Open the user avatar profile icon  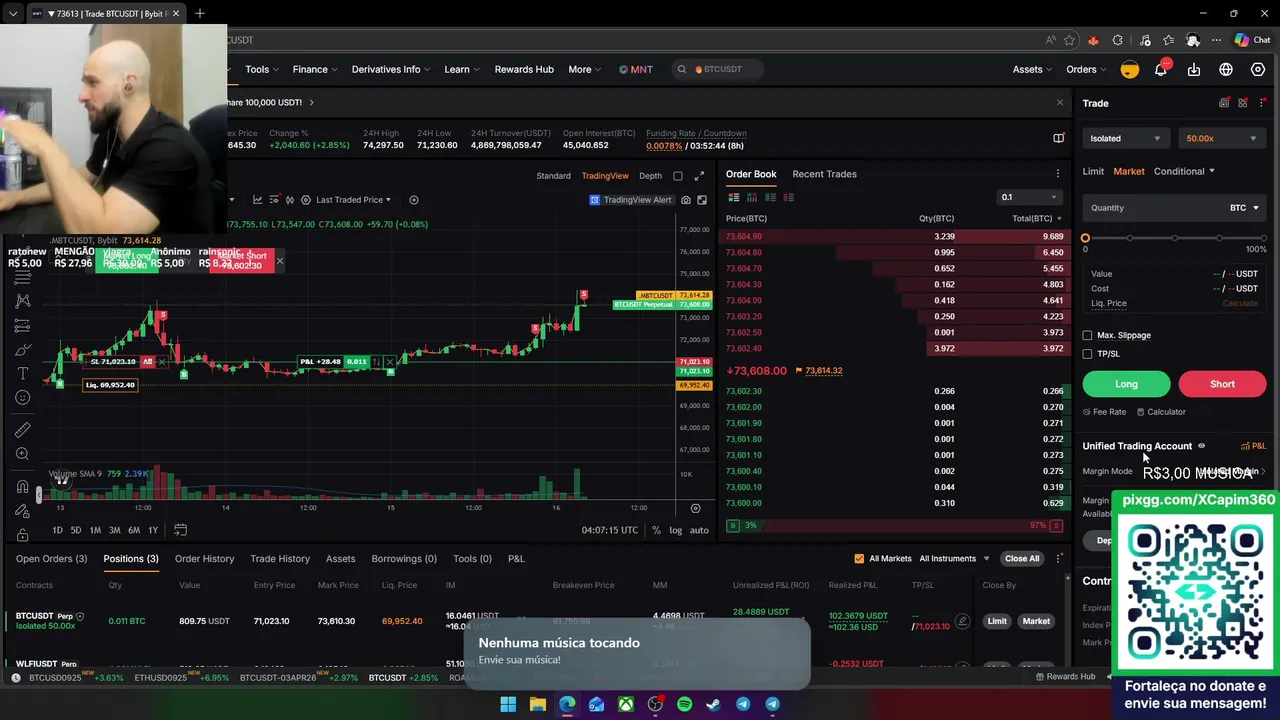point(1129,69)
